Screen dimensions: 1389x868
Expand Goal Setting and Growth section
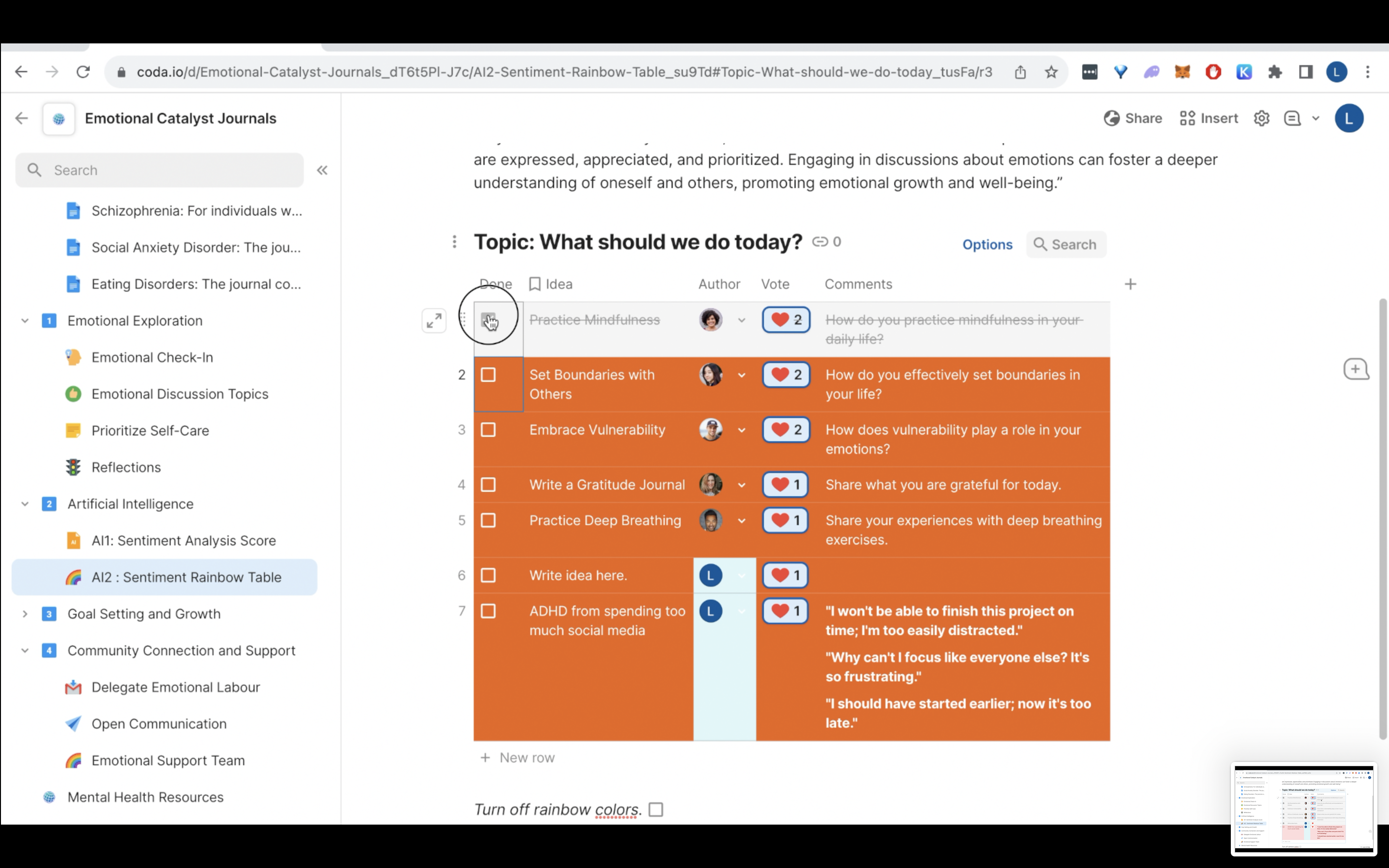(x=25, y=614)
